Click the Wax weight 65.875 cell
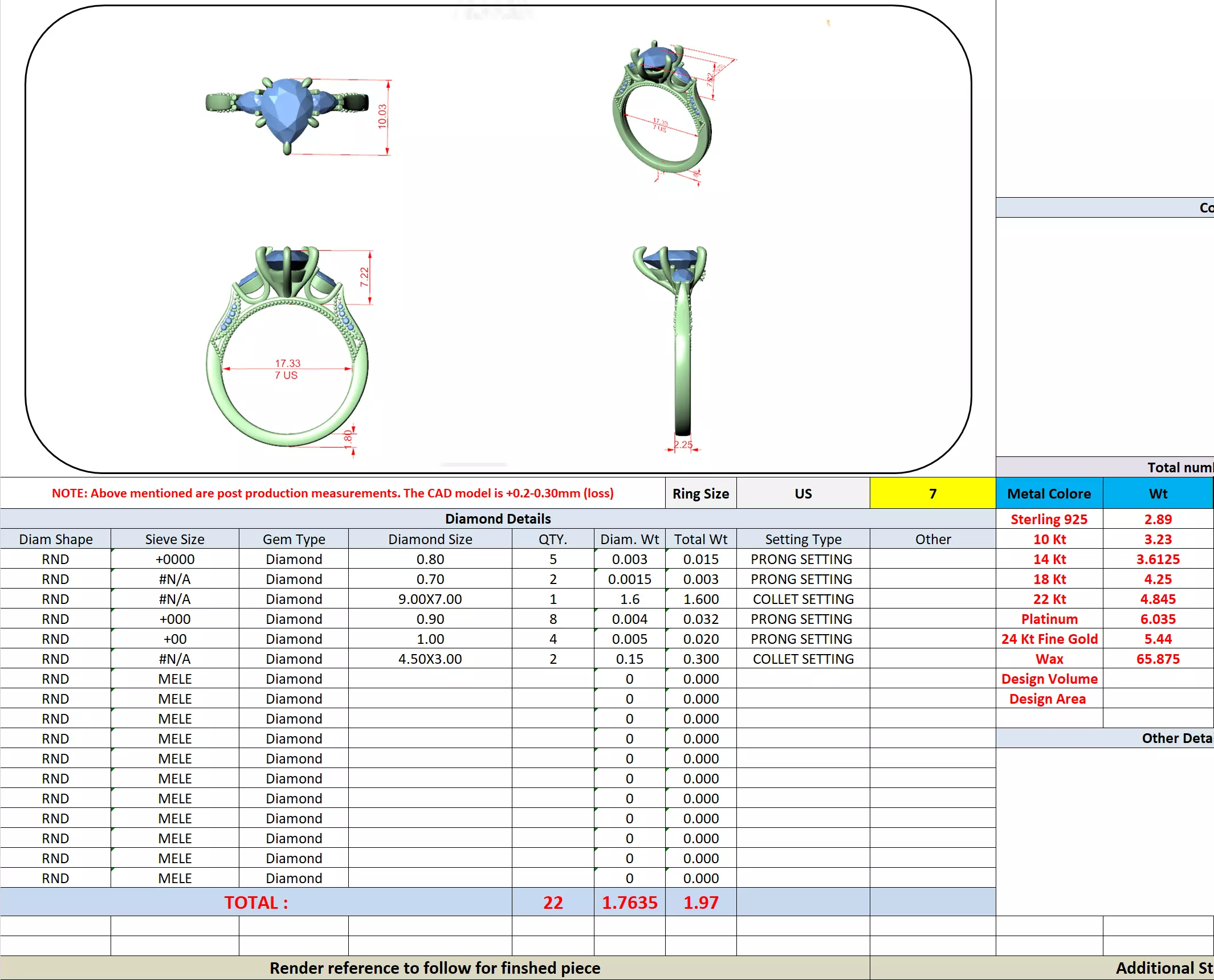The image size is (1214, 980). tap(1158, 659)
